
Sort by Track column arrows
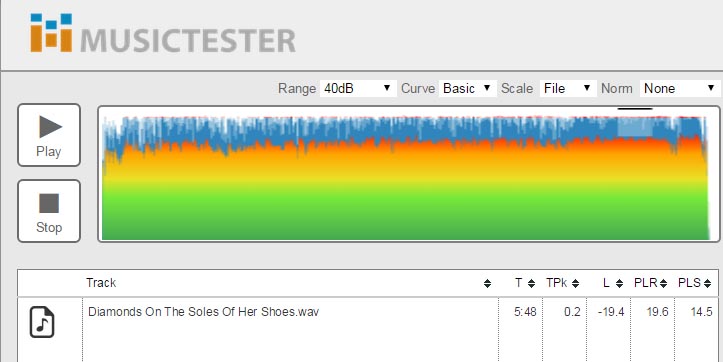point(487,284)
